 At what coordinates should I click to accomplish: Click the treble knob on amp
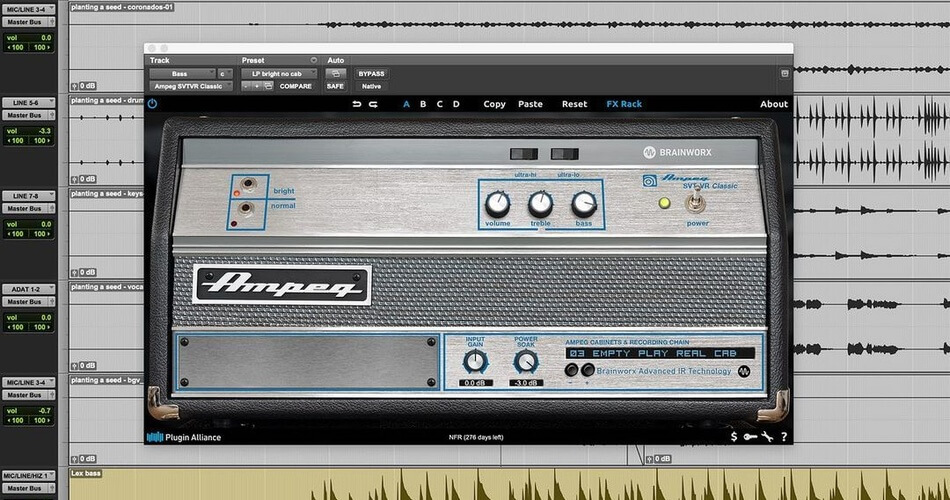[540, 204]
